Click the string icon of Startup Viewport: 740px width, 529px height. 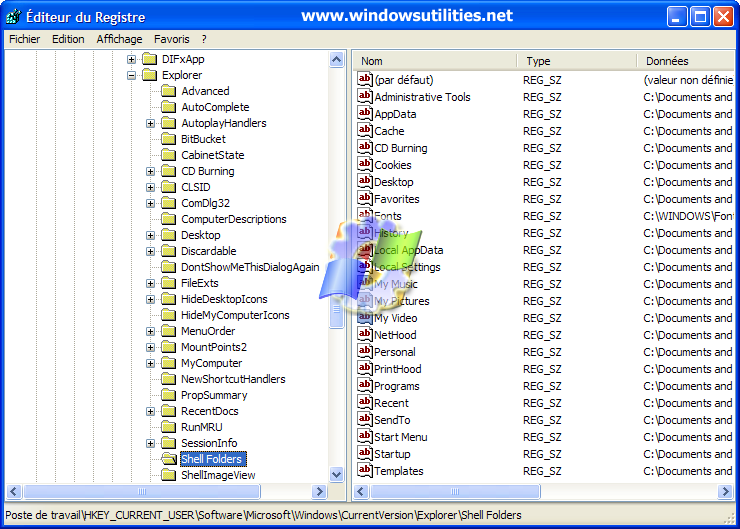pos(365,453)
